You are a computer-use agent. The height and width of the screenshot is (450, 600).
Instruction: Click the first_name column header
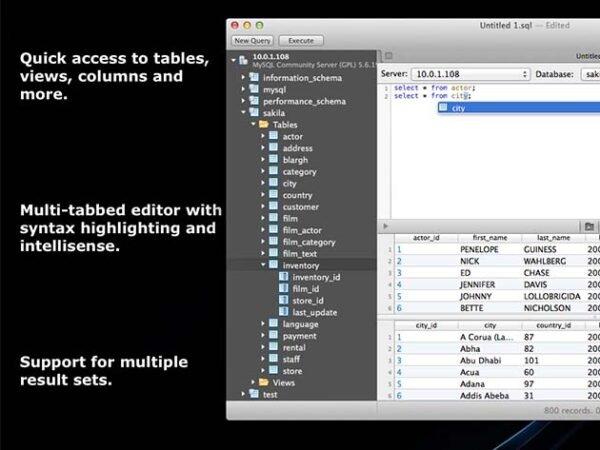click(490, 238)
